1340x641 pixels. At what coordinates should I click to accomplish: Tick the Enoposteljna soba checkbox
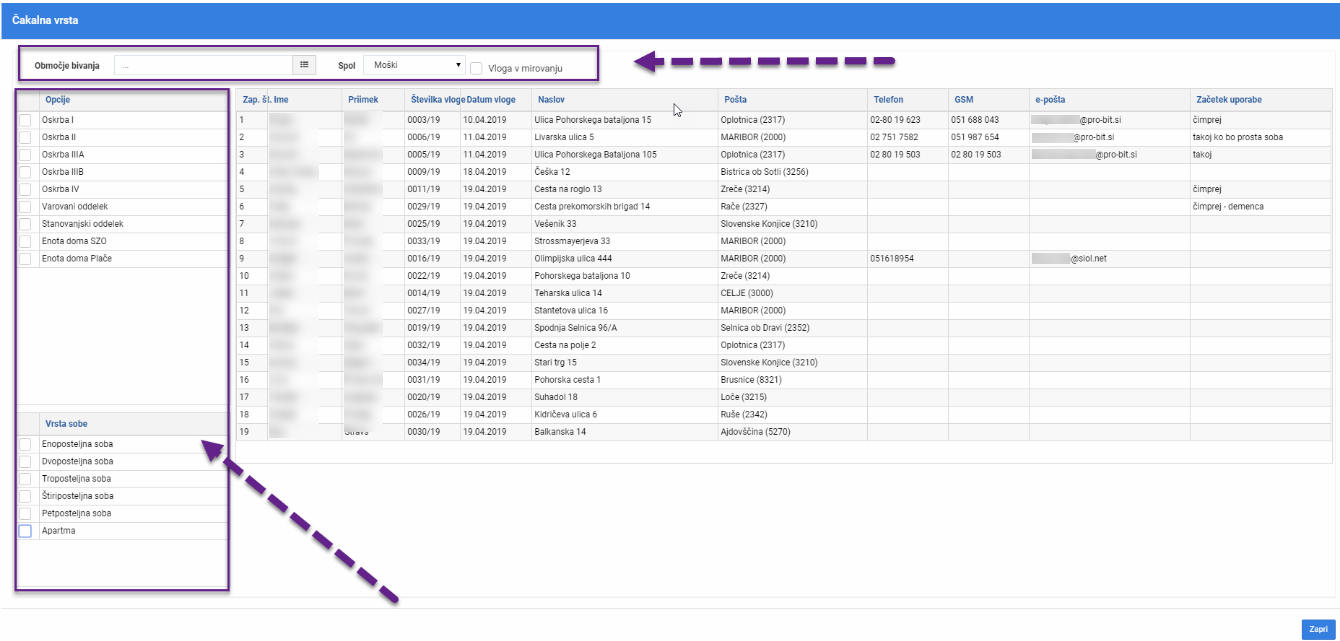pyautogui.click(x=25, y=444)
